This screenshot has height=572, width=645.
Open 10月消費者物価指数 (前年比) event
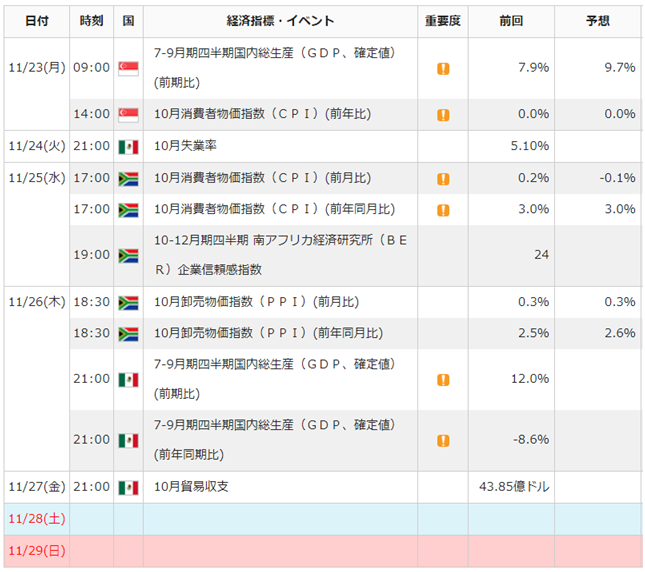pos(262,114)
